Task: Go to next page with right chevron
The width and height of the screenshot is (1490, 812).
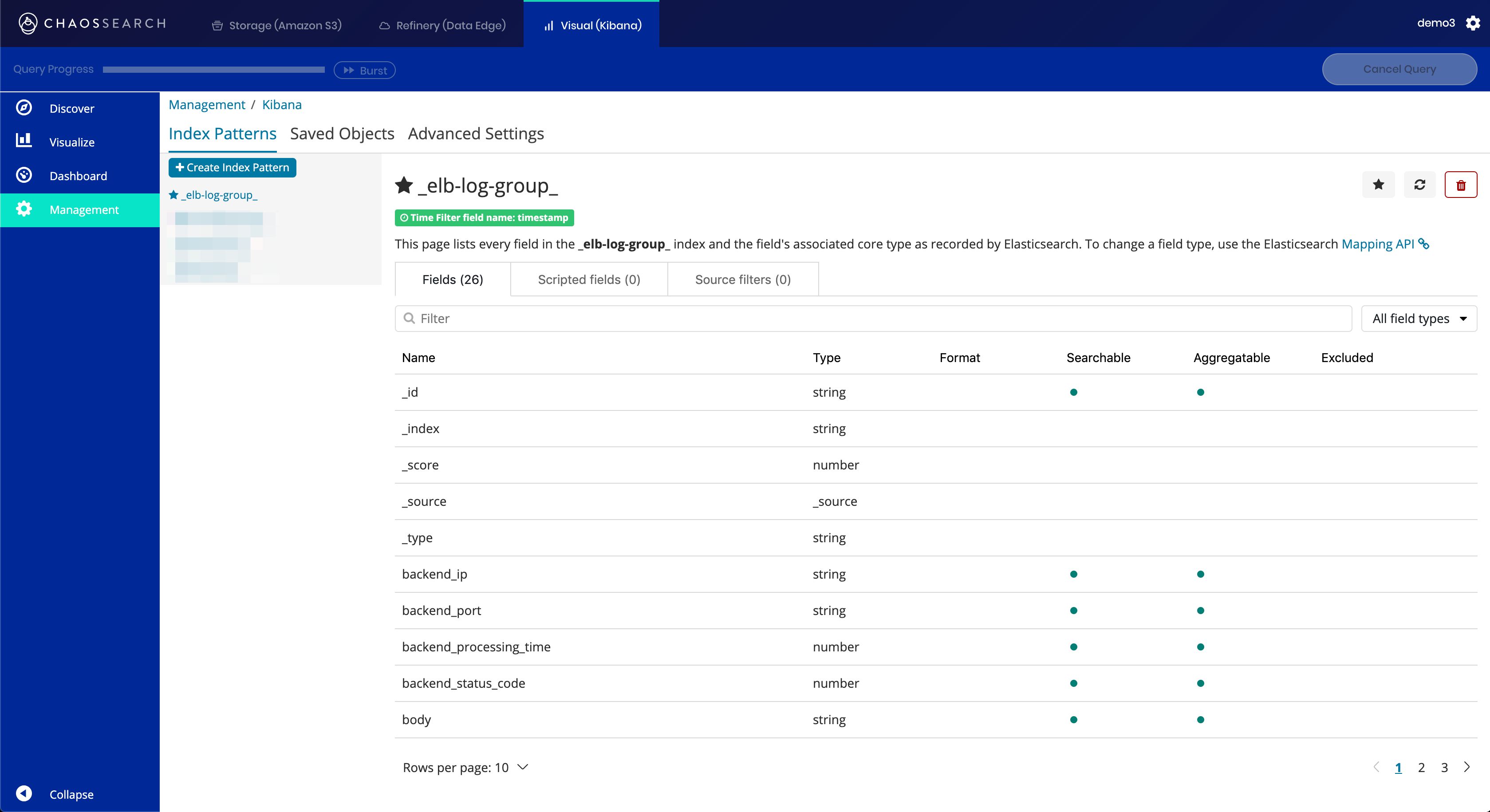Action: pos(1466,767)
